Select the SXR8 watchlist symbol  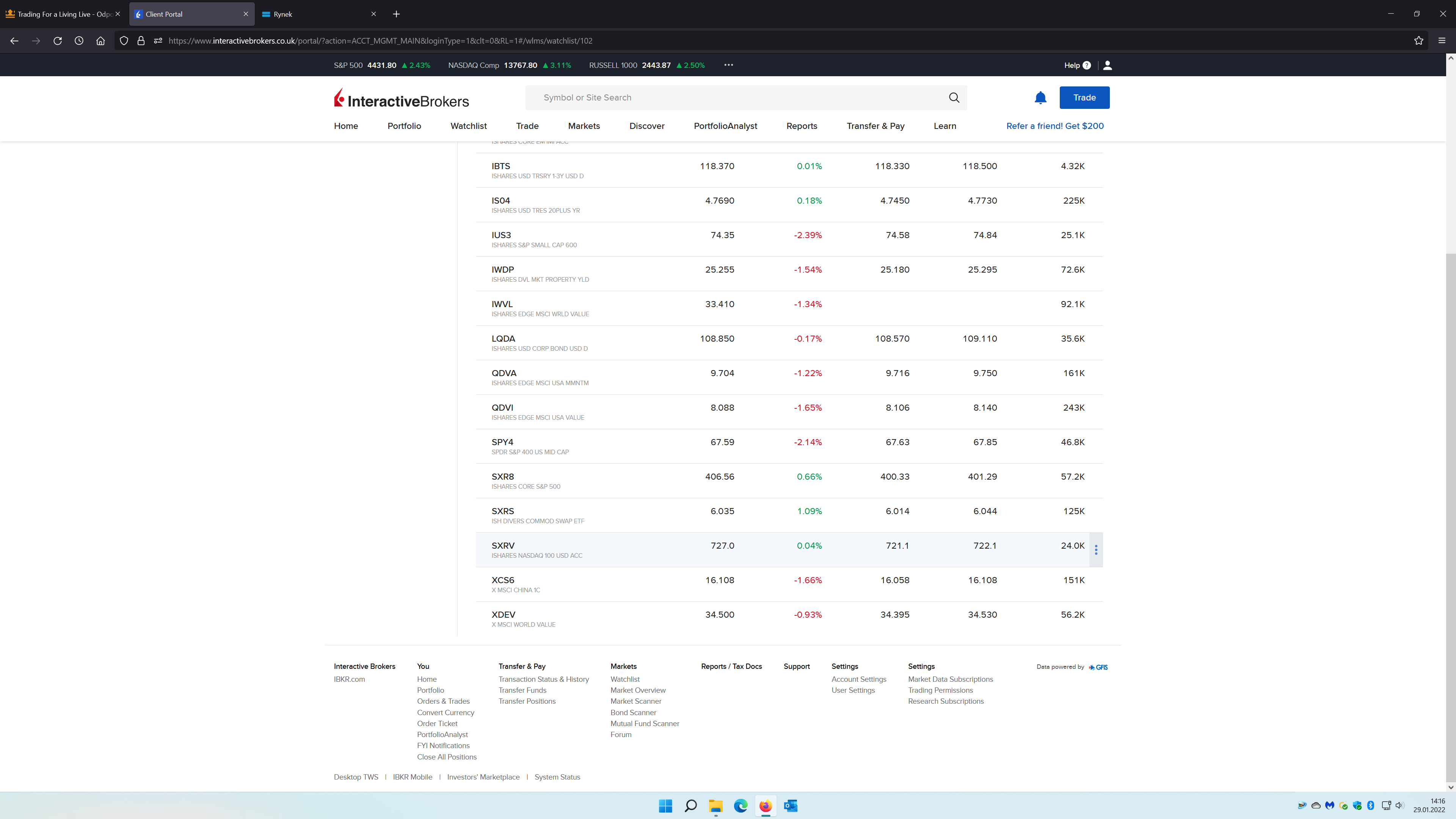point(502,477)
